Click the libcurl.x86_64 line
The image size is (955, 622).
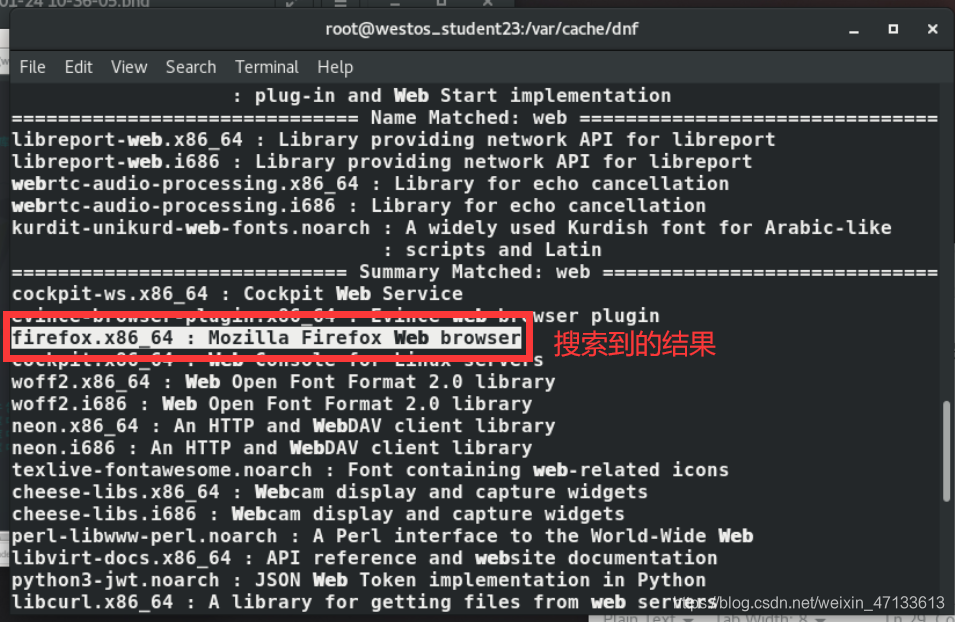click(364, 602)
